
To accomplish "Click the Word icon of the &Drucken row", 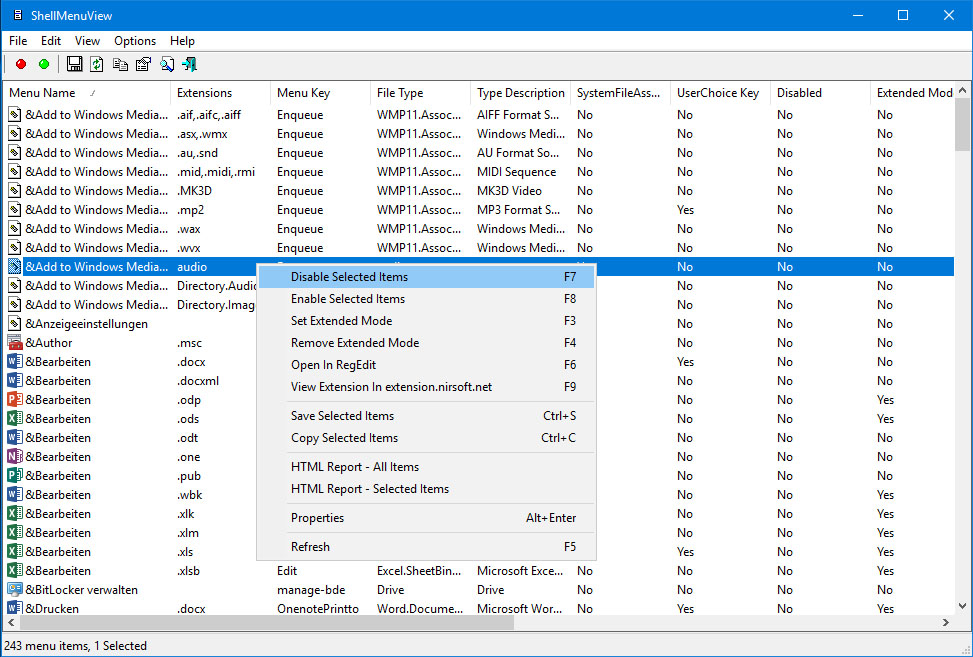I will [x=14, y=608].
